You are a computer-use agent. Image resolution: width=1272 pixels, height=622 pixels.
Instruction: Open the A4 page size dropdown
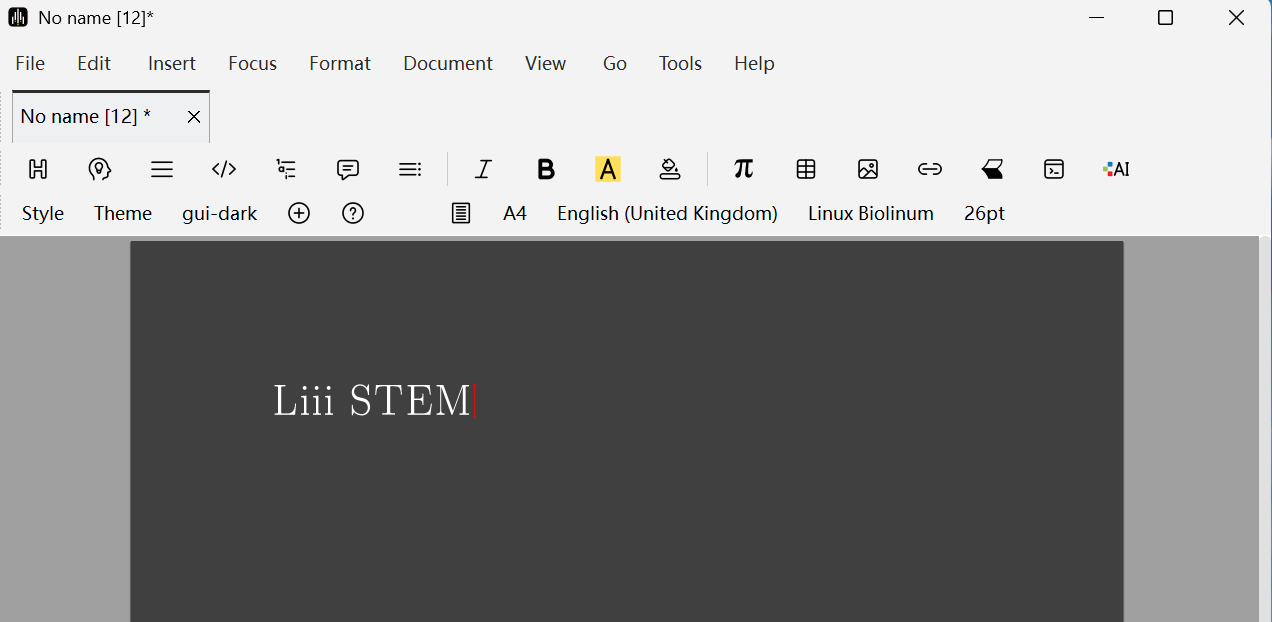click(515, 213)
